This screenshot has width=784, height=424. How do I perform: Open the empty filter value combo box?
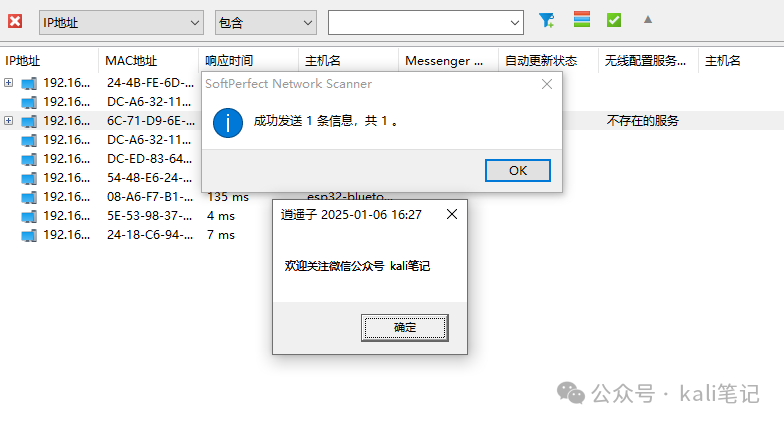coord(426,22)
